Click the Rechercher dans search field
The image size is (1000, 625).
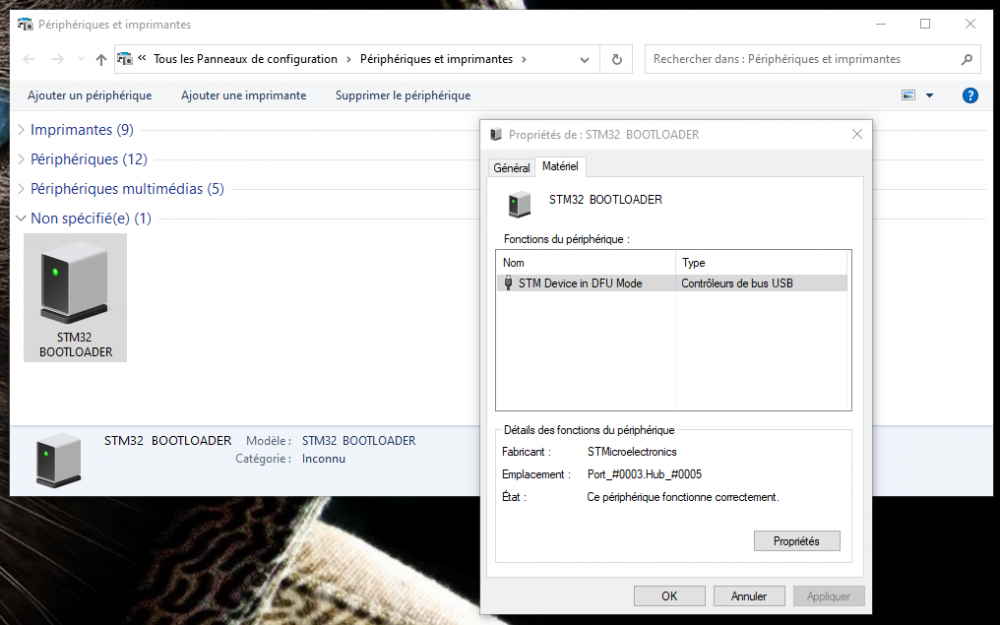click(x=800, y=60)
